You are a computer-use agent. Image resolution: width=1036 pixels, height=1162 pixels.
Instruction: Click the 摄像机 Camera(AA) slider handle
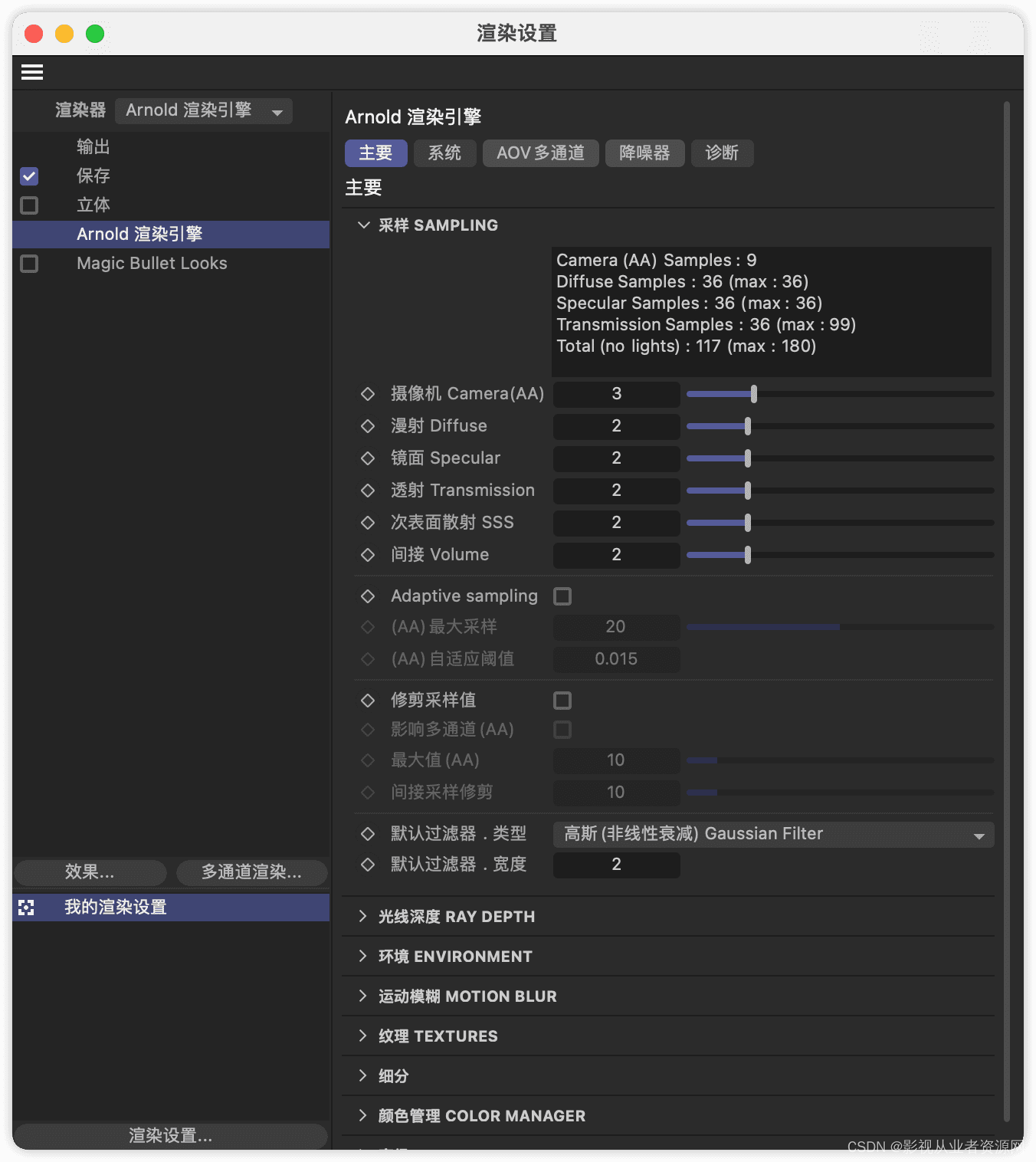tap(754, 394)
